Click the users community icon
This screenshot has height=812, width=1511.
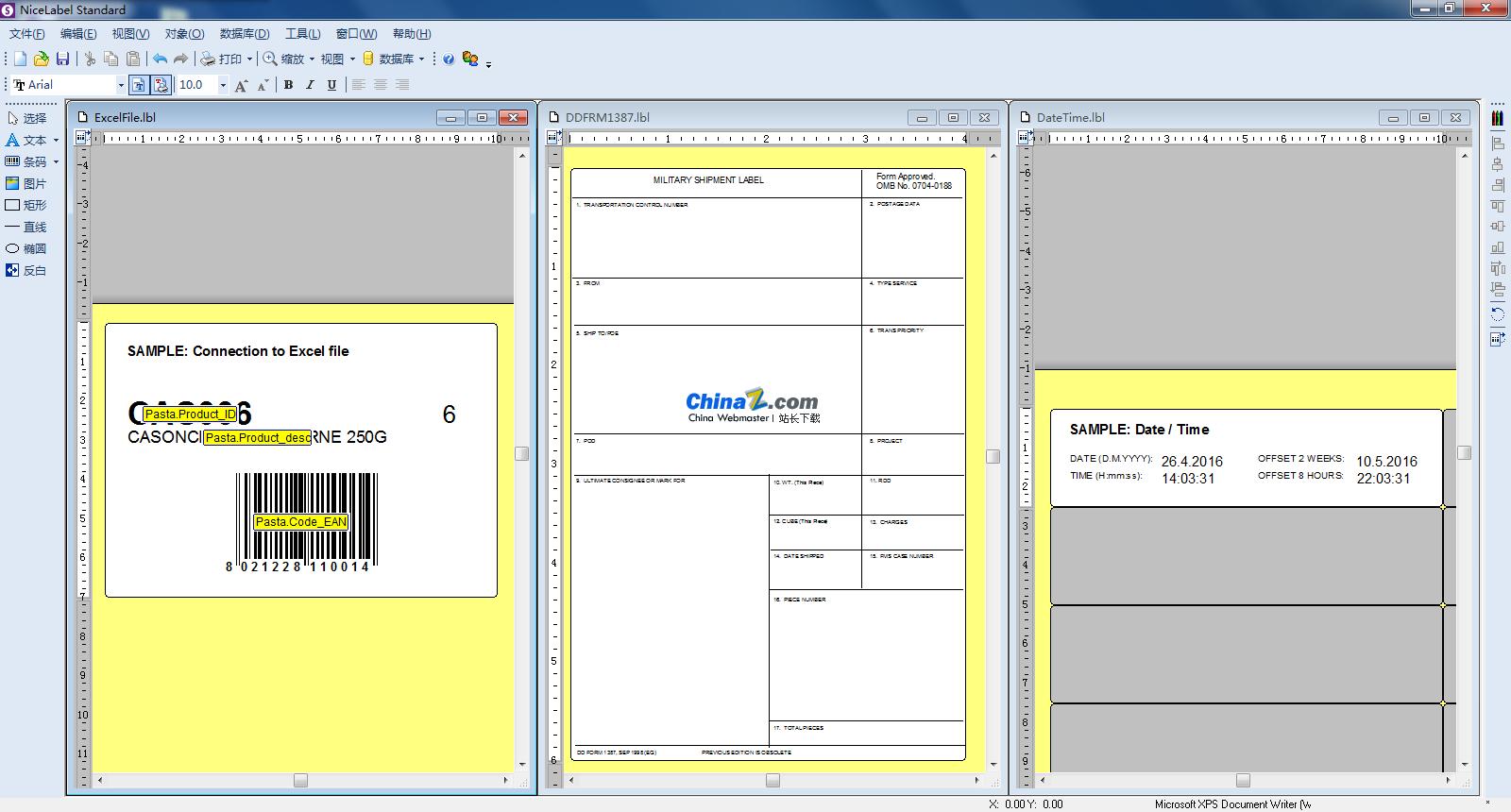[470, 59]
